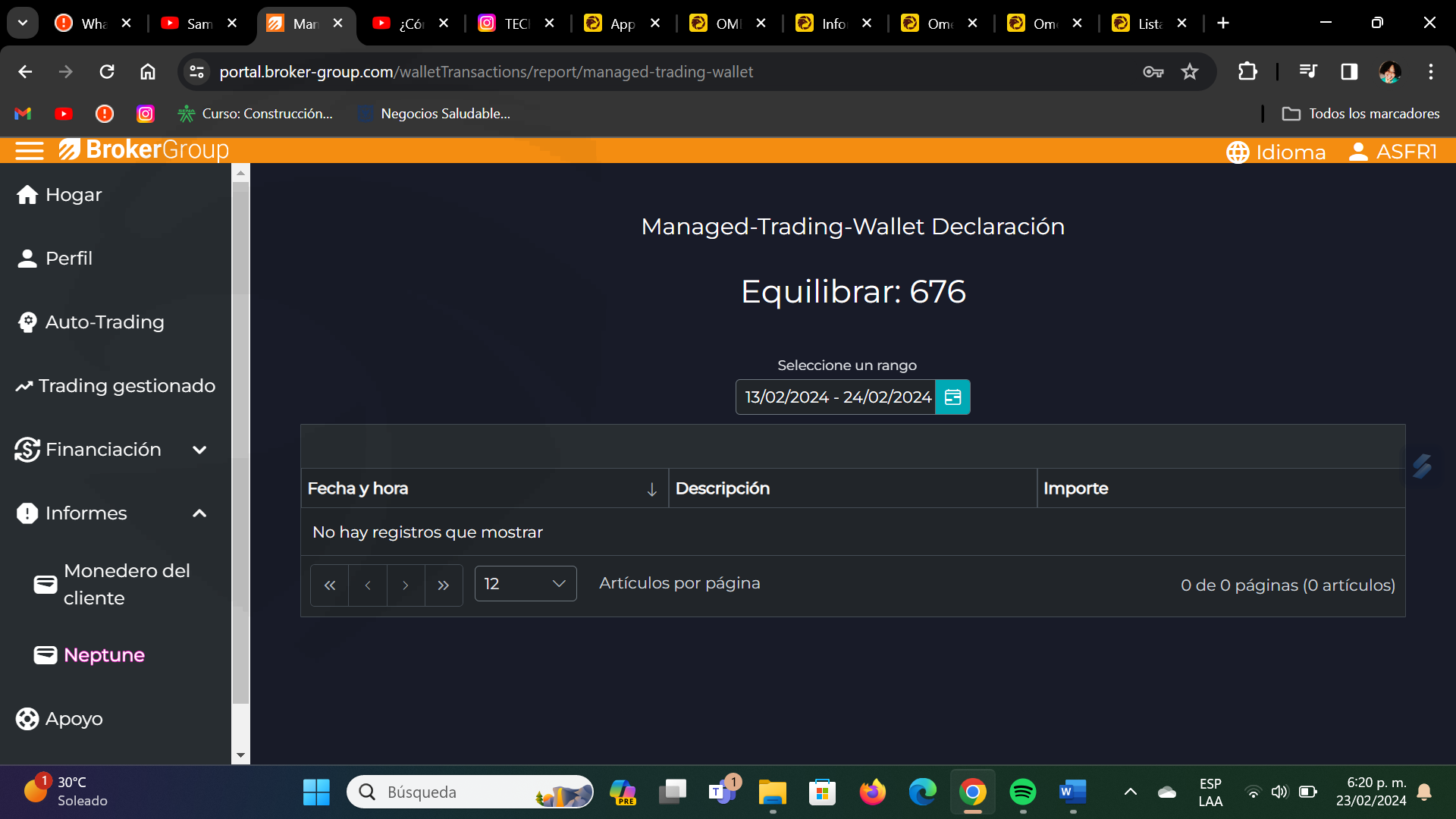The height and width of the screenshot is (819, 1456).
Task: Open Auto-Trading in the sidebar
Action: [x=105, y=322]
